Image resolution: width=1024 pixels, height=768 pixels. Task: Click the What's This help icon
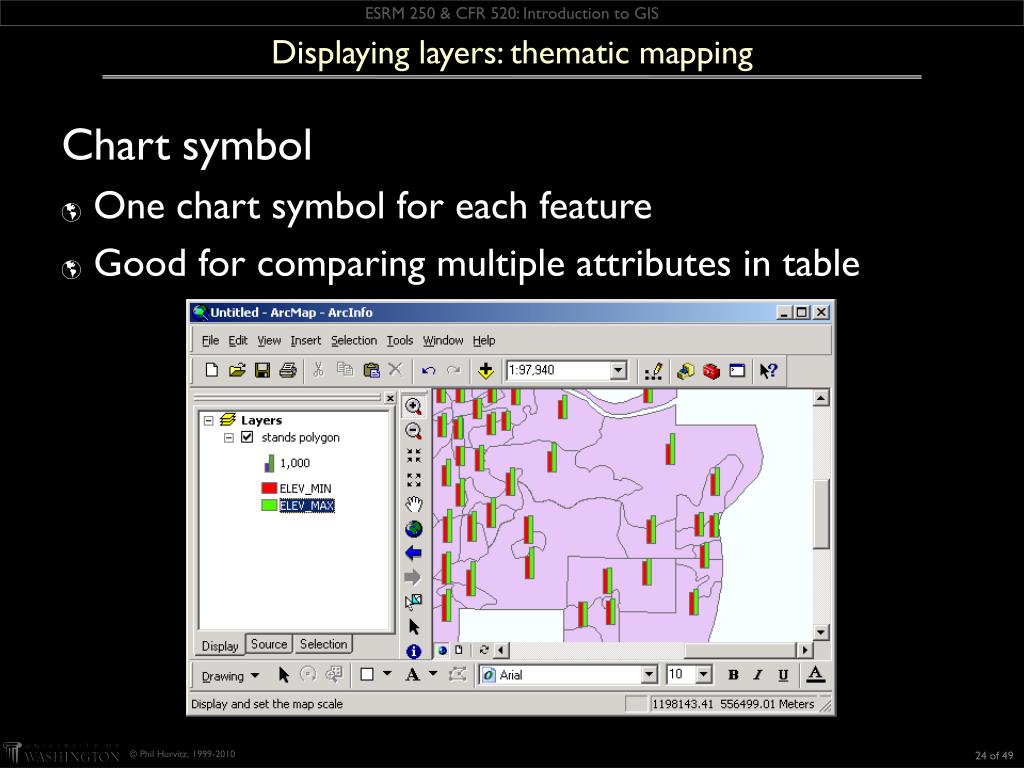[x=768, y=371]
